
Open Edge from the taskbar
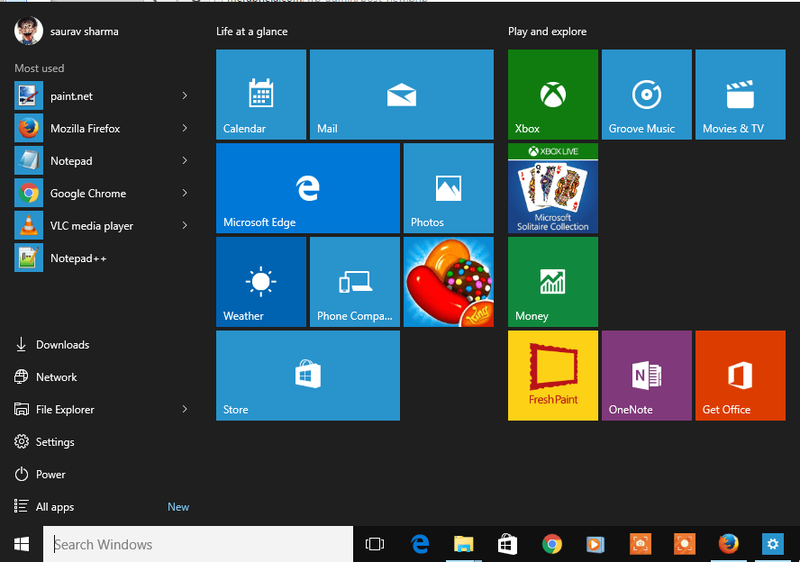tap(420, 544)
